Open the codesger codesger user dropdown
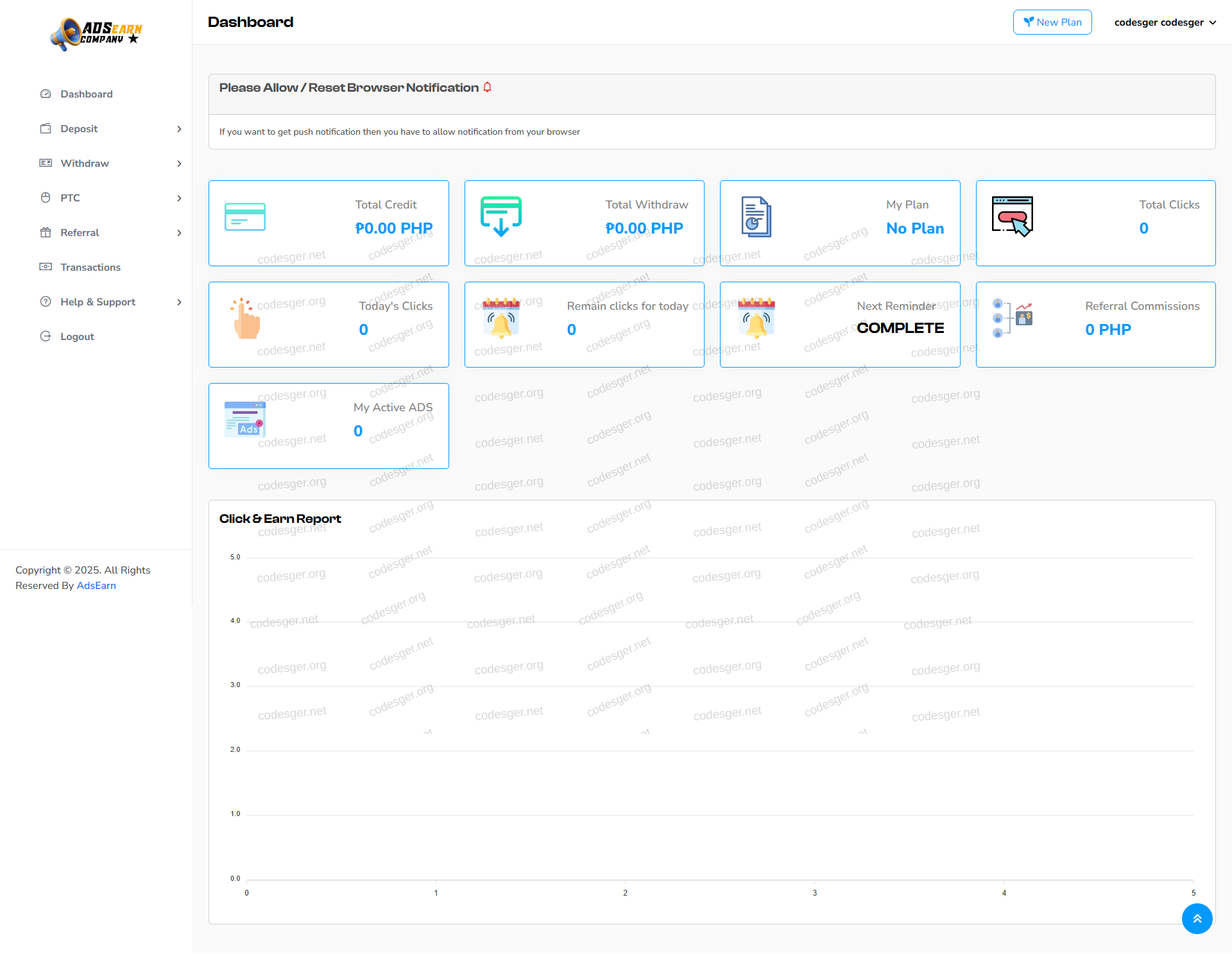 (1165, 22)
